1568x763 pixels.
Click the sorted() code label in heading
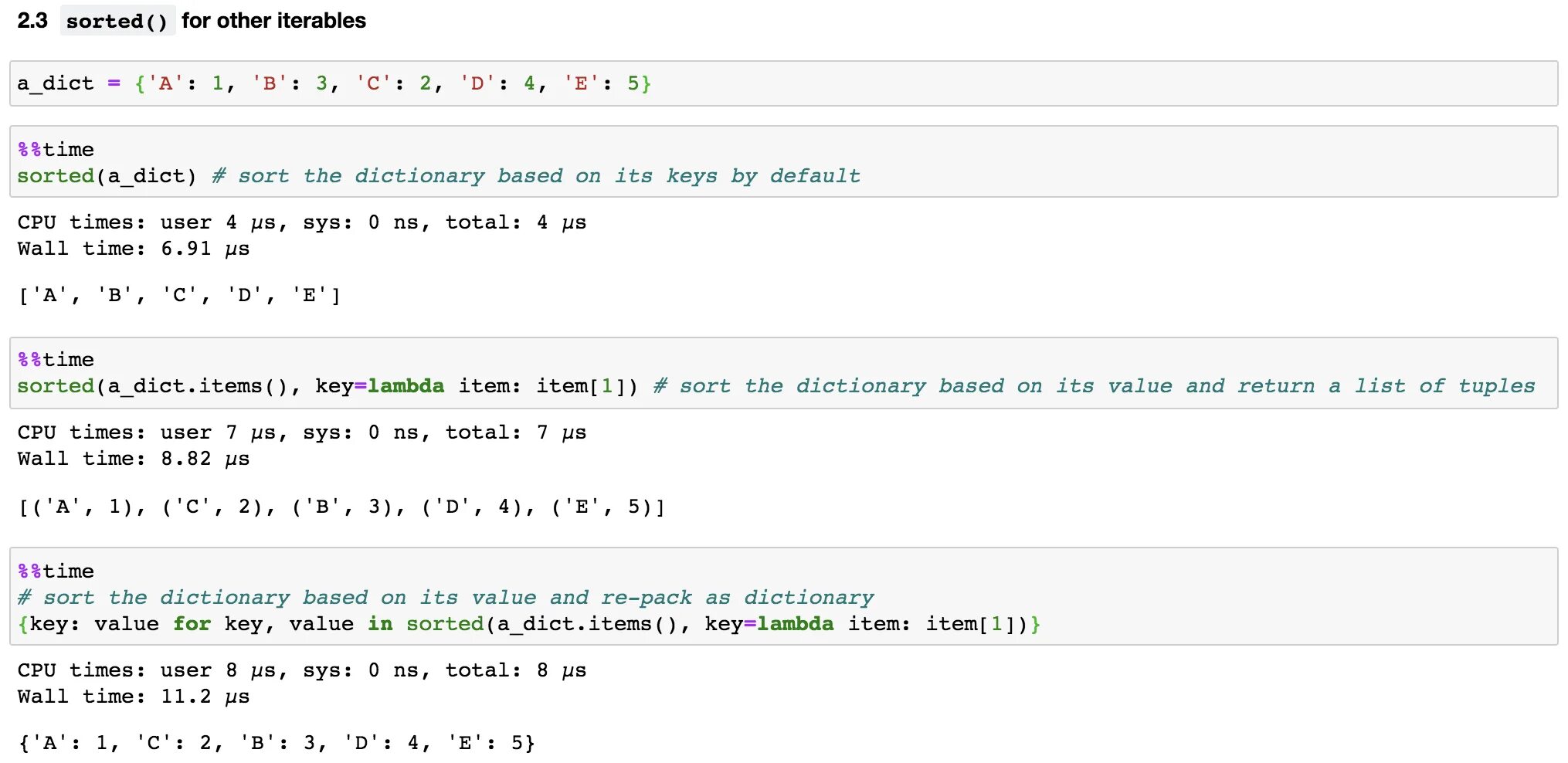117,21
